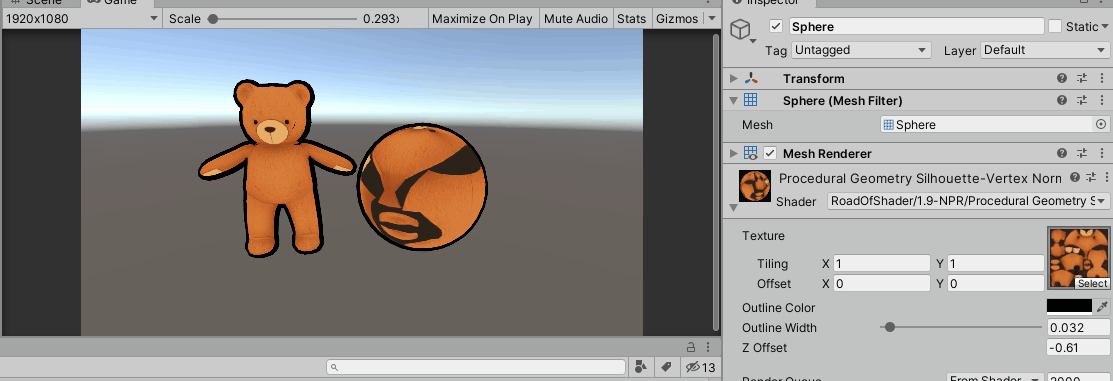
Task: Open material preset settings icon
Action: (1090, 177)
